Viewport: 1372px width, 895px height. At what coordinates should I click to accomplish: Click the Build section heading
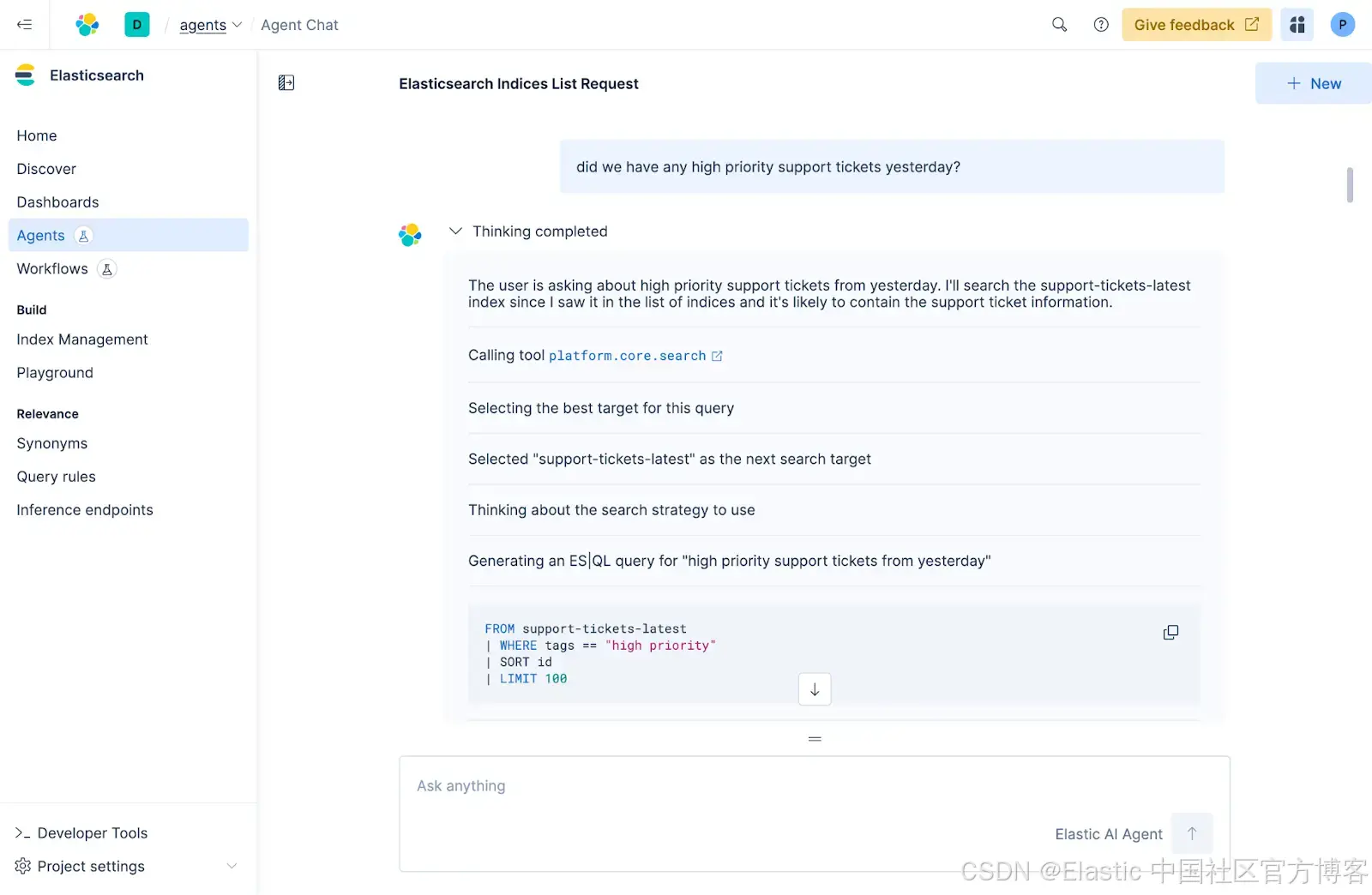[32, 309]
